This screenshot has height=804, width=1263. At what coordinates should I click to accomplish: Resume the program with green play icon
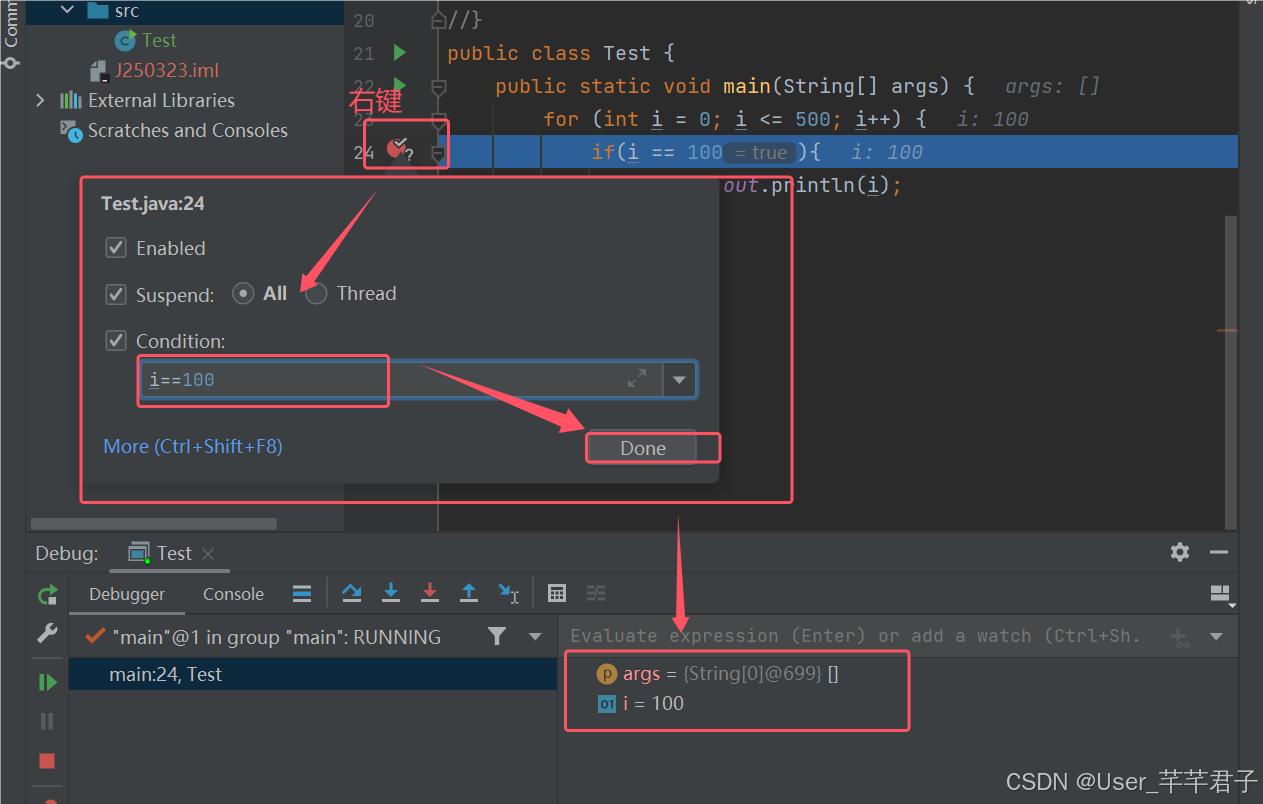(46, 682)
